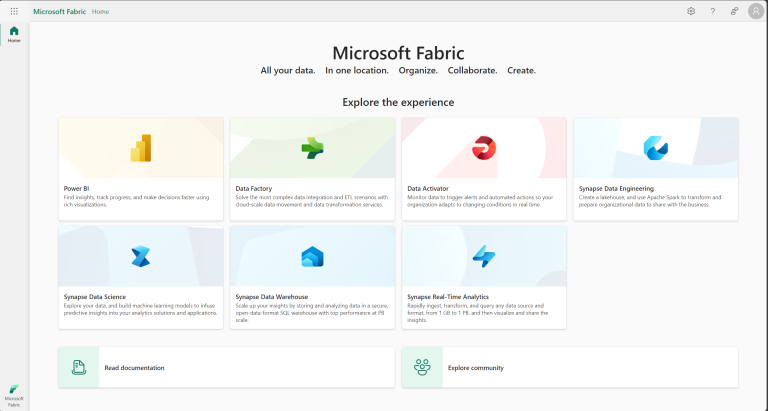Select the Synapse Data Science card title
Viewport: 768px width, 411px height.
pos(95,297)
